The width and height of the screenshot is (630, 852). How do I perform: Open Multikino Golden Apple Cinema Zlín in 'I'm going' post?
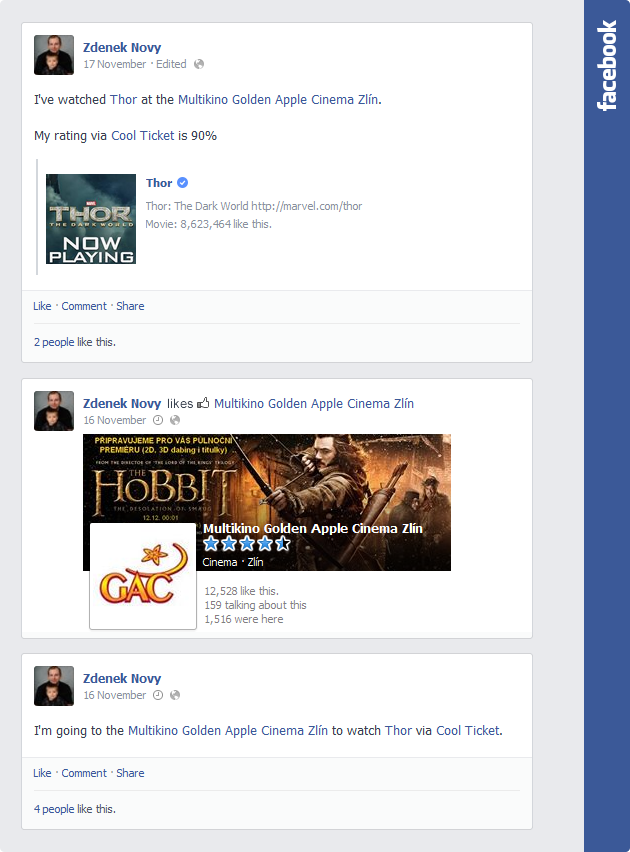pyautogui.click(x=228, y=730)
